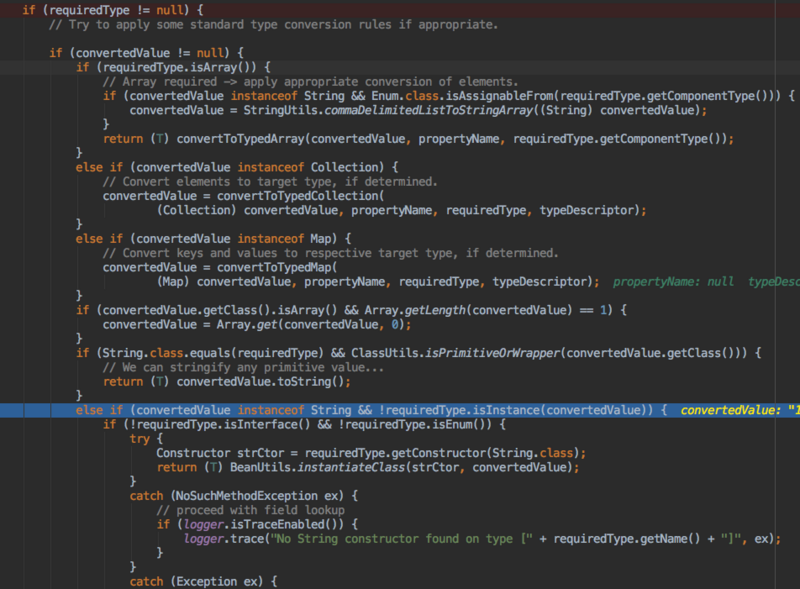
Task: Click the 'convertToTypedCollection(' call
Action: click(x=301, y=196)
